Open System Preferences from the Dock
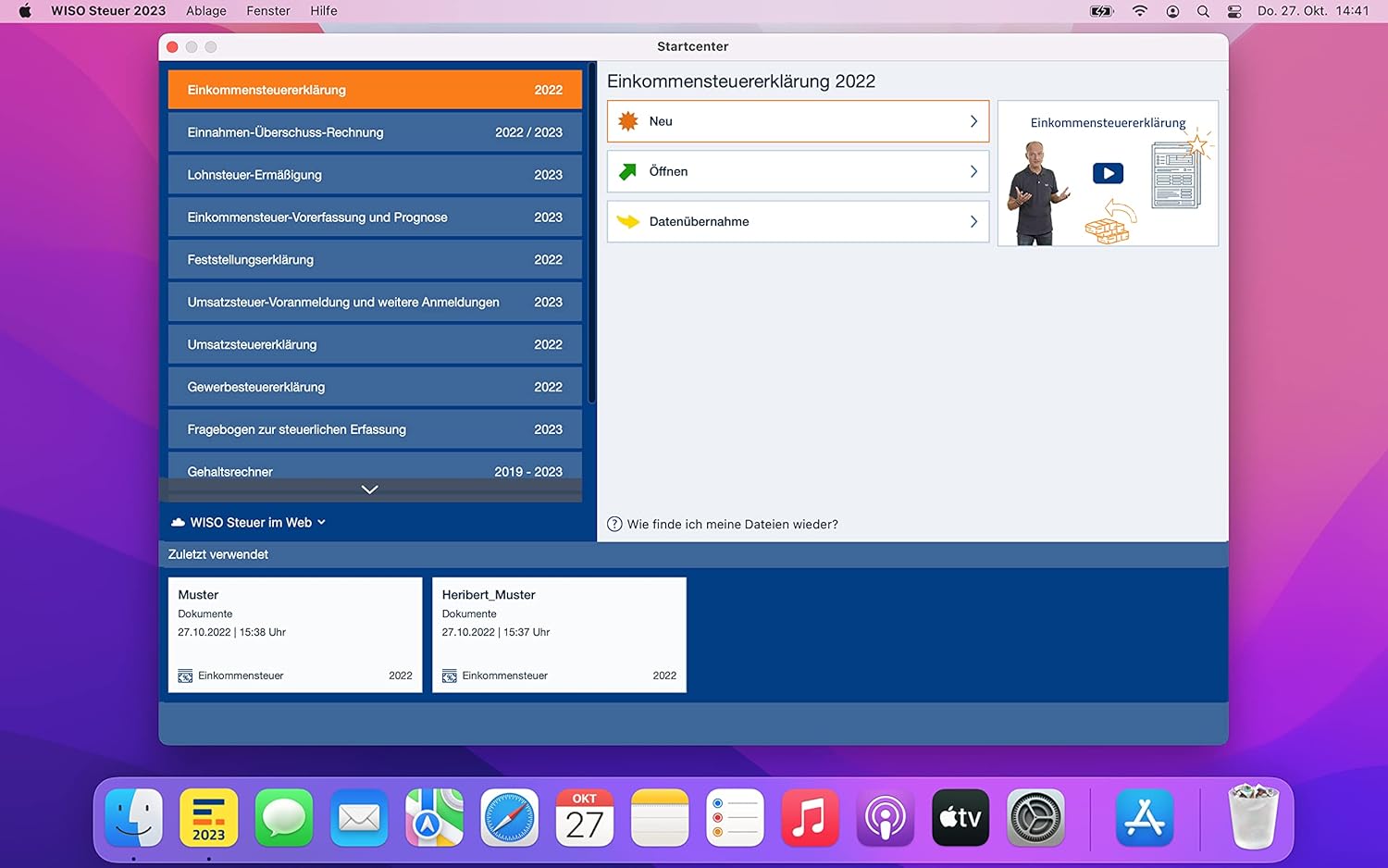Screen dimensions: 1388x868 tap(1035, 818)
